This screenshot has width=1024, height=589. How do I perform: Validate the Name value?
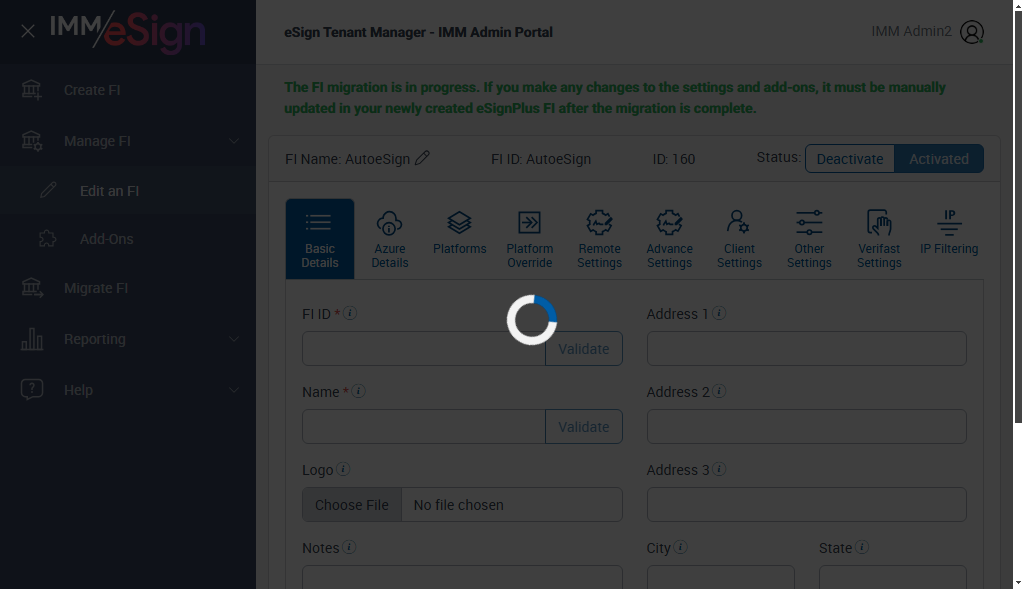(x=584, y=426)
